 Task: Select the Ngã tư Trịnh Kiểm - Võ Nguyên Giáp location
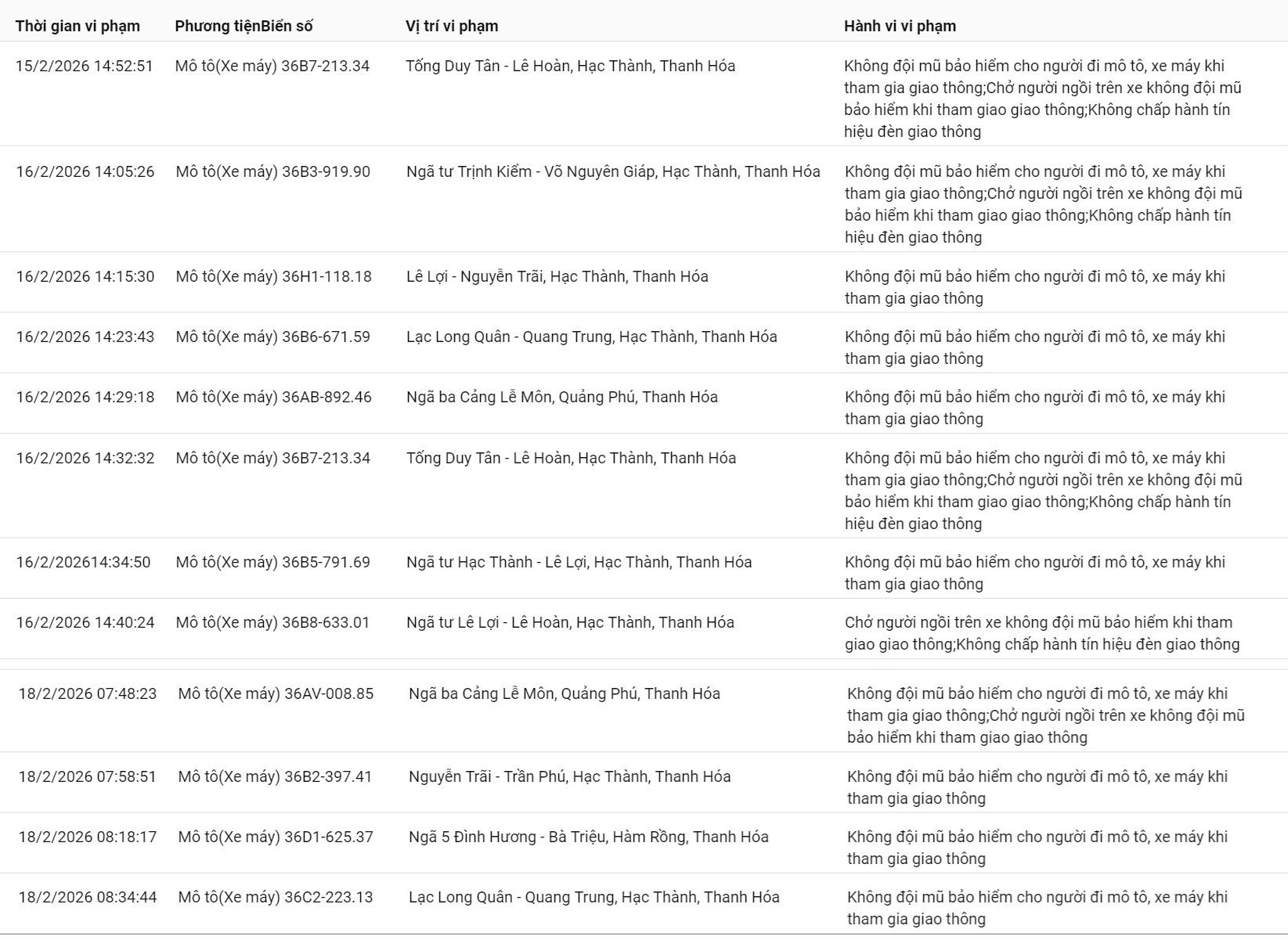tap(613, 171)
